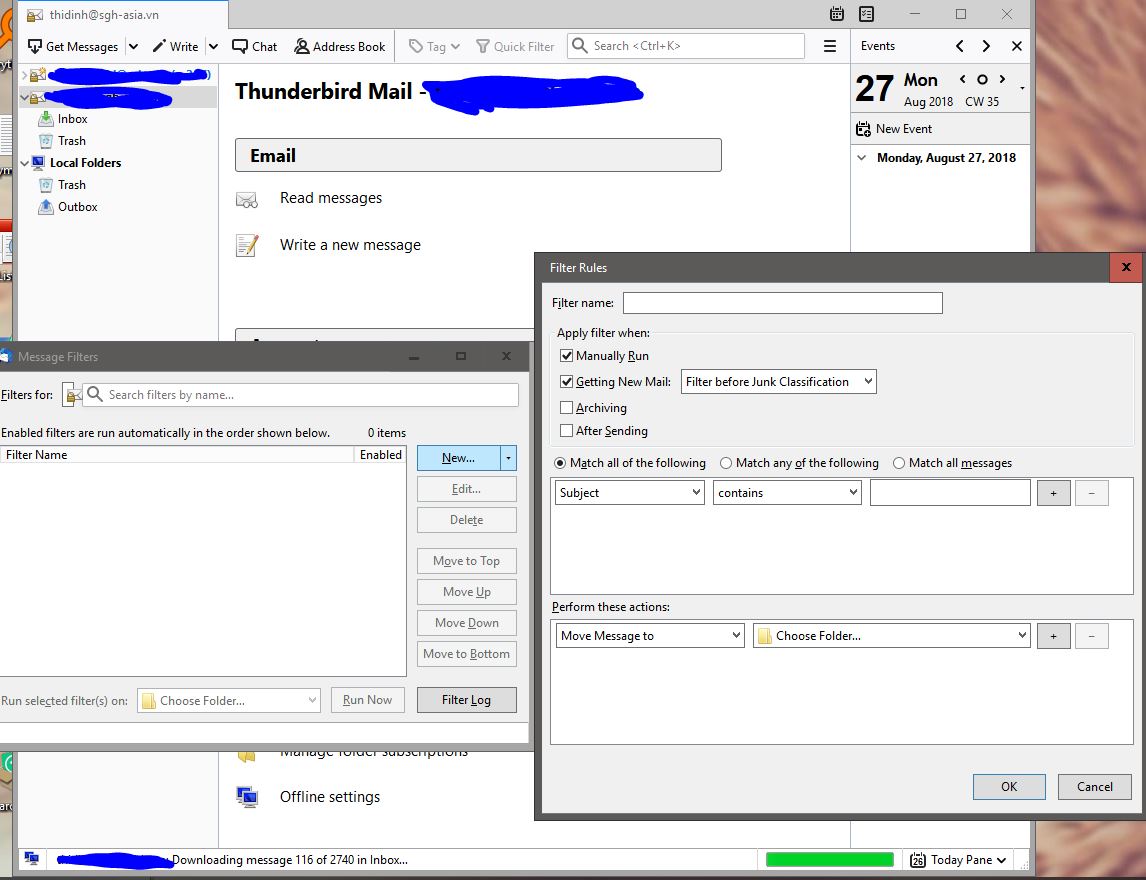1146x880 pixels.
Task: Click the Outbox folder icon
Action: click(x=45, y=207)
